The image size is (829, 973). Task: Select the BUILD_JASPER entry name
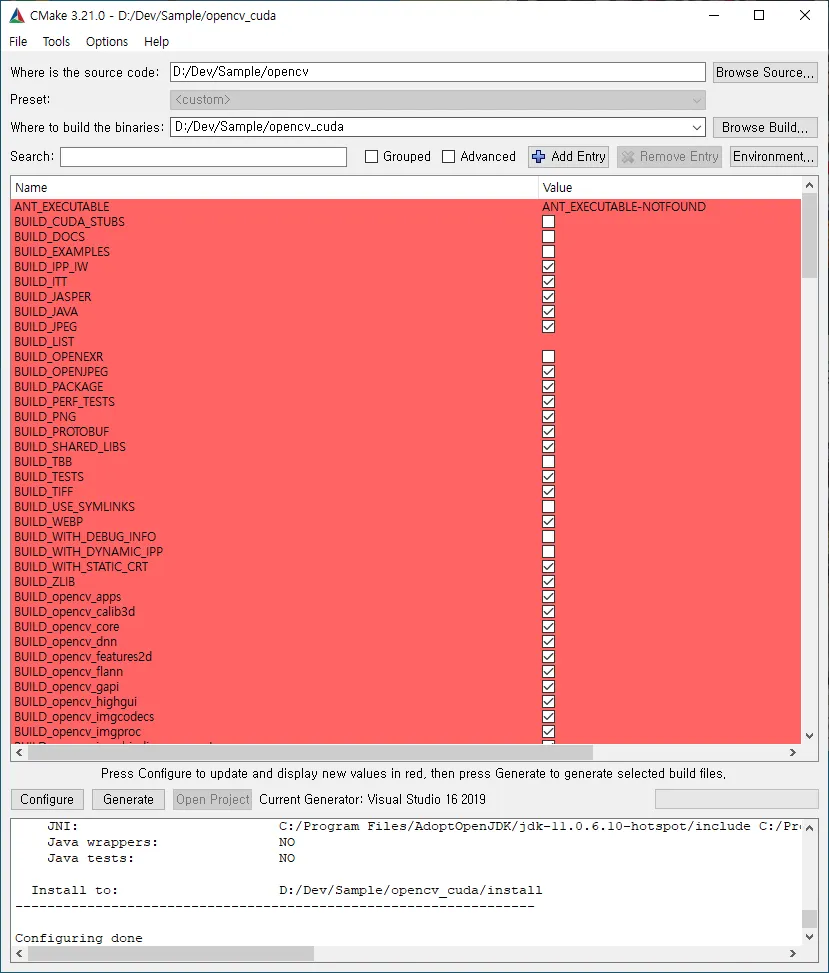pos(53,297)
